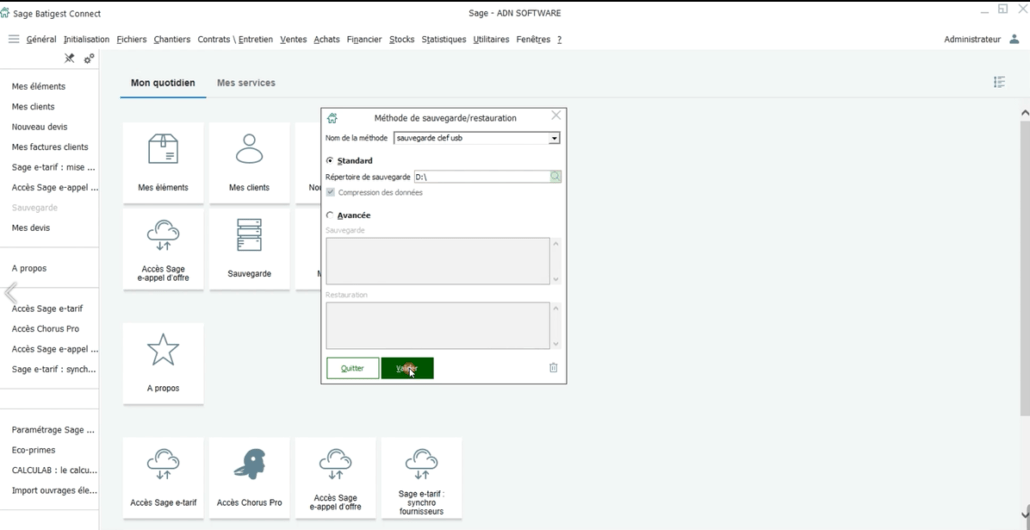Image resolution: width=1030 pixels, height=530 pixels.
Task: Switch to Mon quotidien tab
Action: click(x=163, y=83)
